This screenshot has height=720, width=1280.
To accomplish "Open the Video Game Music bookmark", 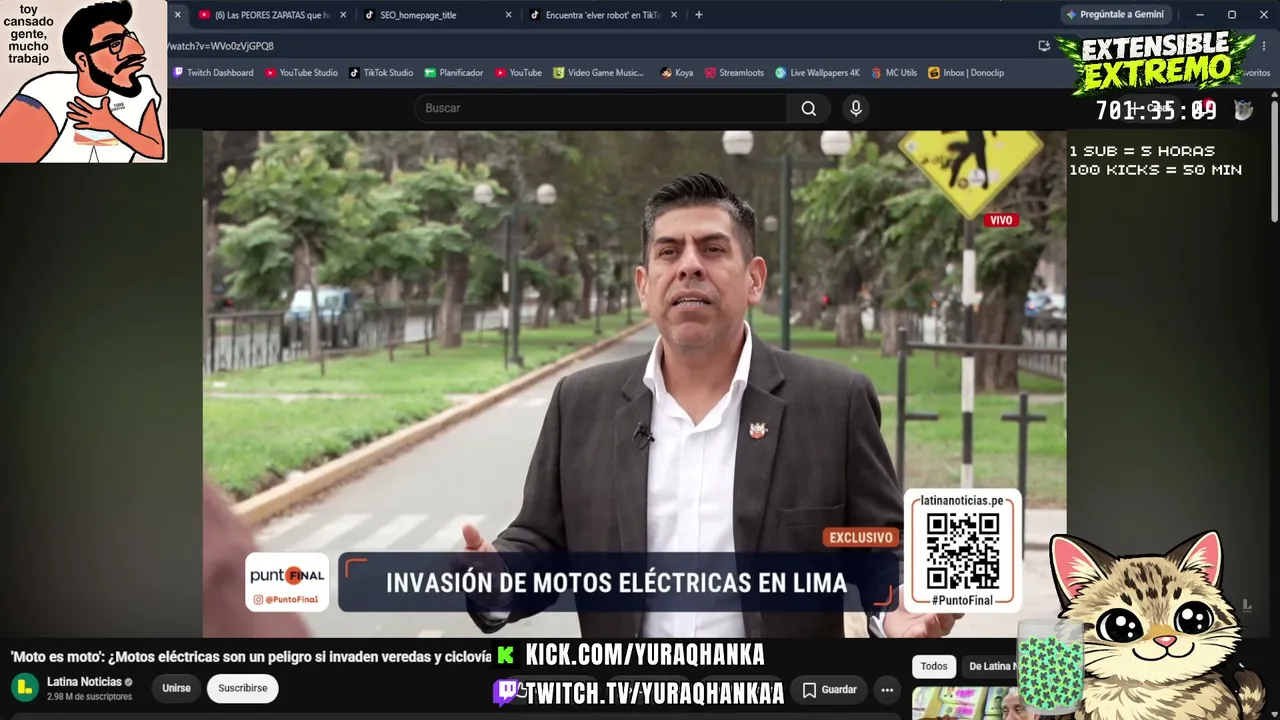I will point(598,73).
